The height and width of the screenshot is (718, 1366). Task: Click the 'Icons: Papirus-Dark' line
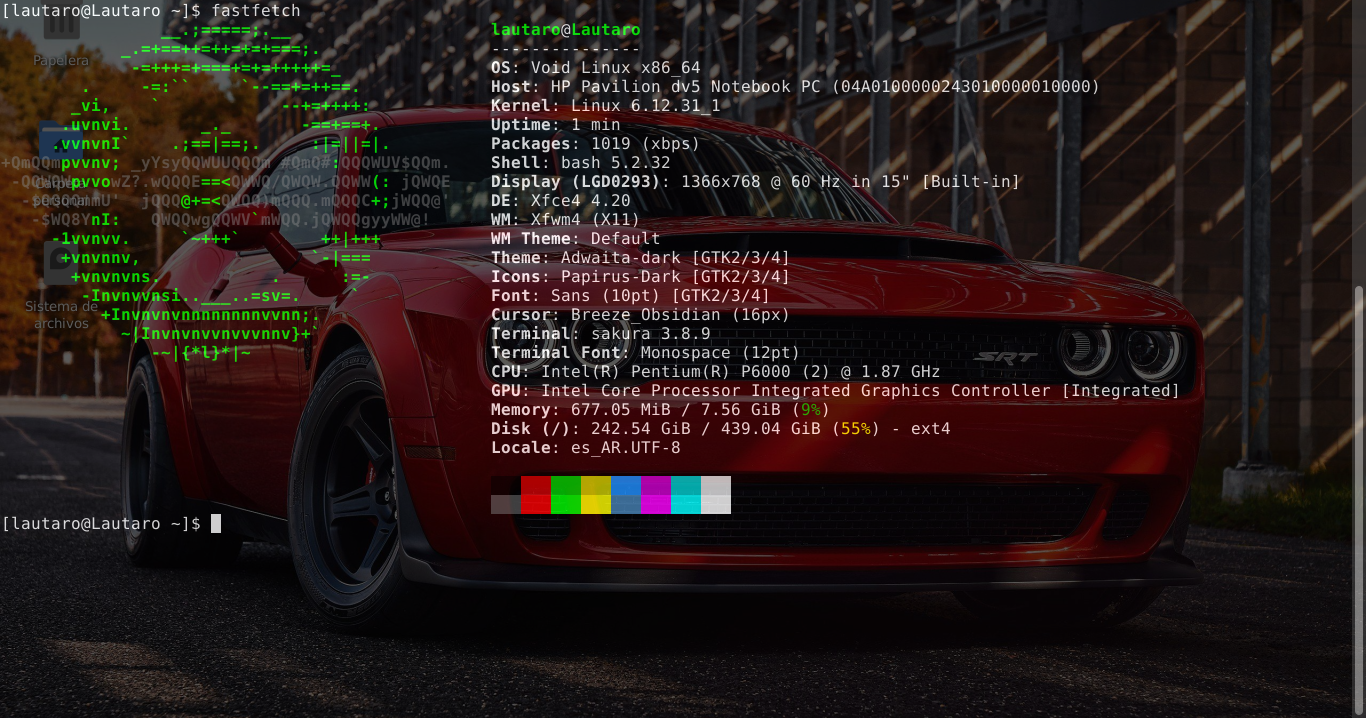click(641, 276)
